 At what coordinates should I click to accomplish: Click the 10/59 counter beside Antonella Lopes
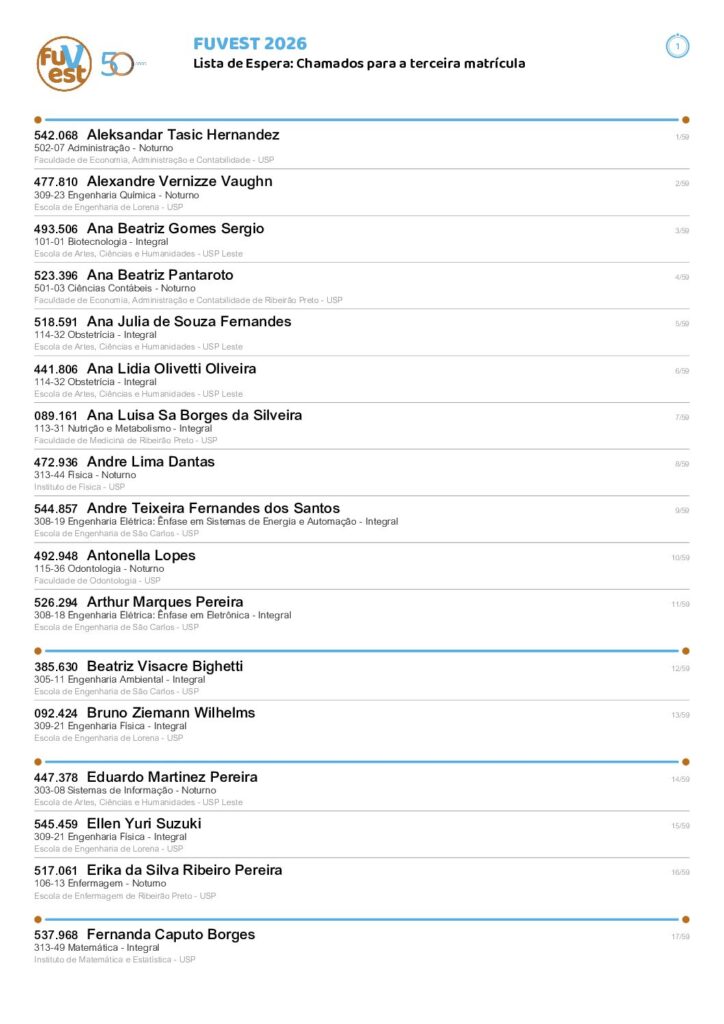tap(680, 558)
